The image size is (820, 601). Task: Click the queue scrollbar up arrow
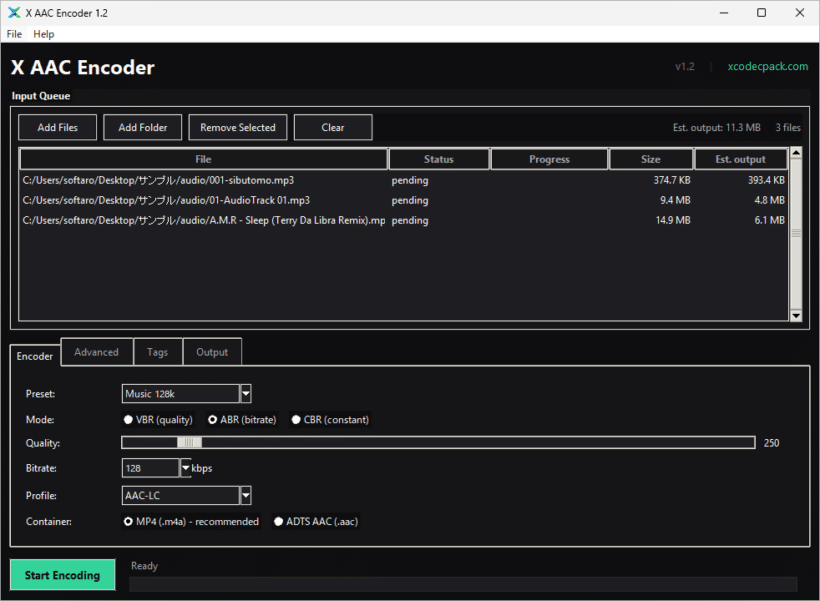click(796, 153)
